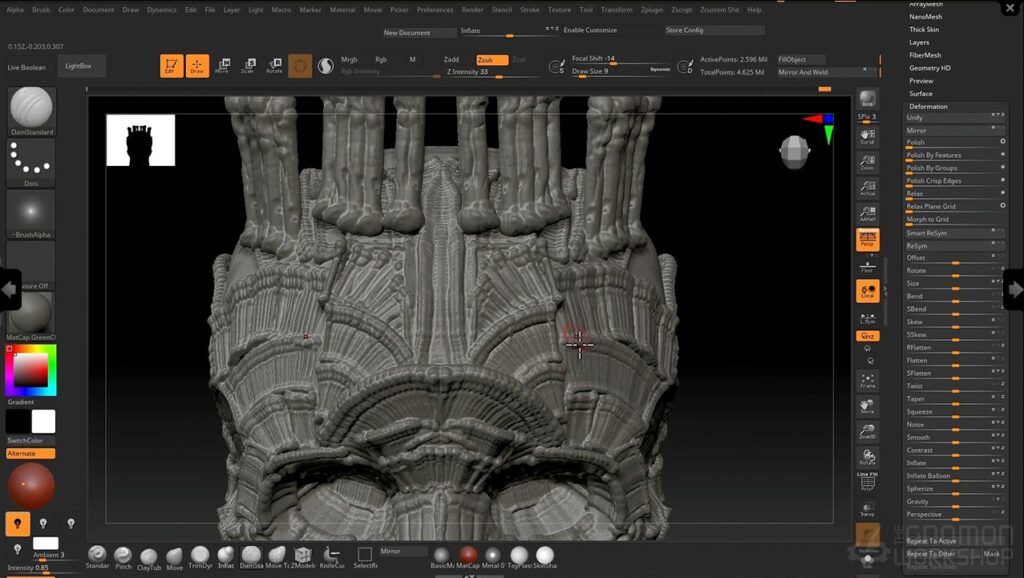Activate the Move transform tool

(223, 66)
